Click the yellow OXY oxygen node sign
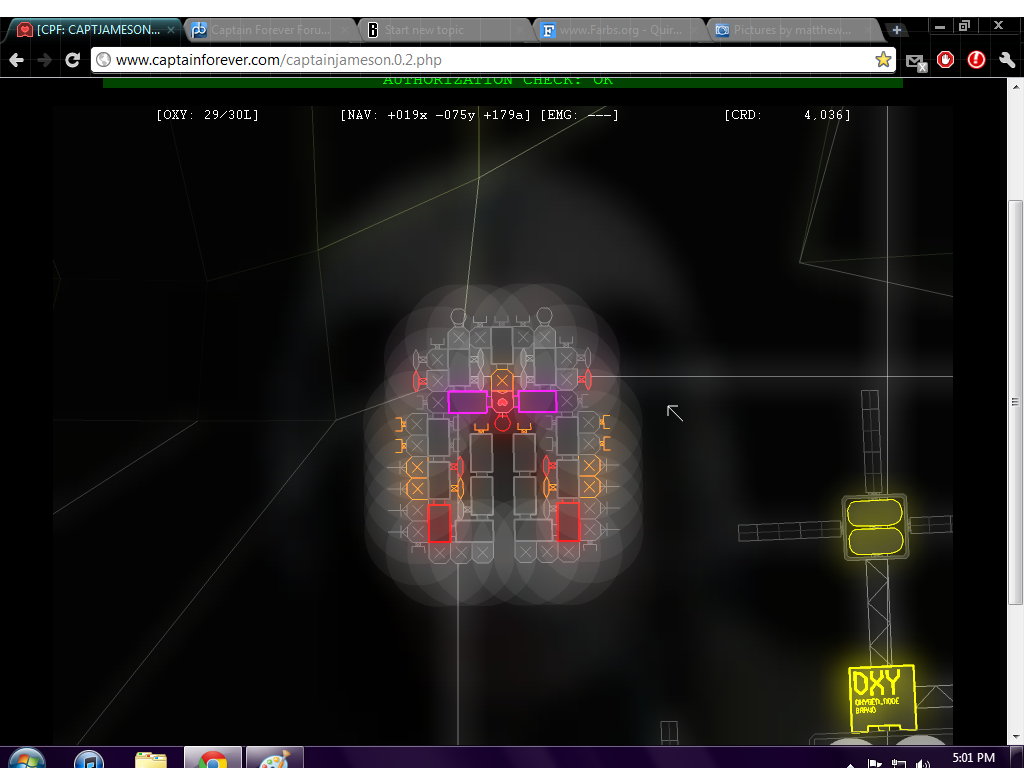This screenshot has width=1024, height=768. pos(882,697)
